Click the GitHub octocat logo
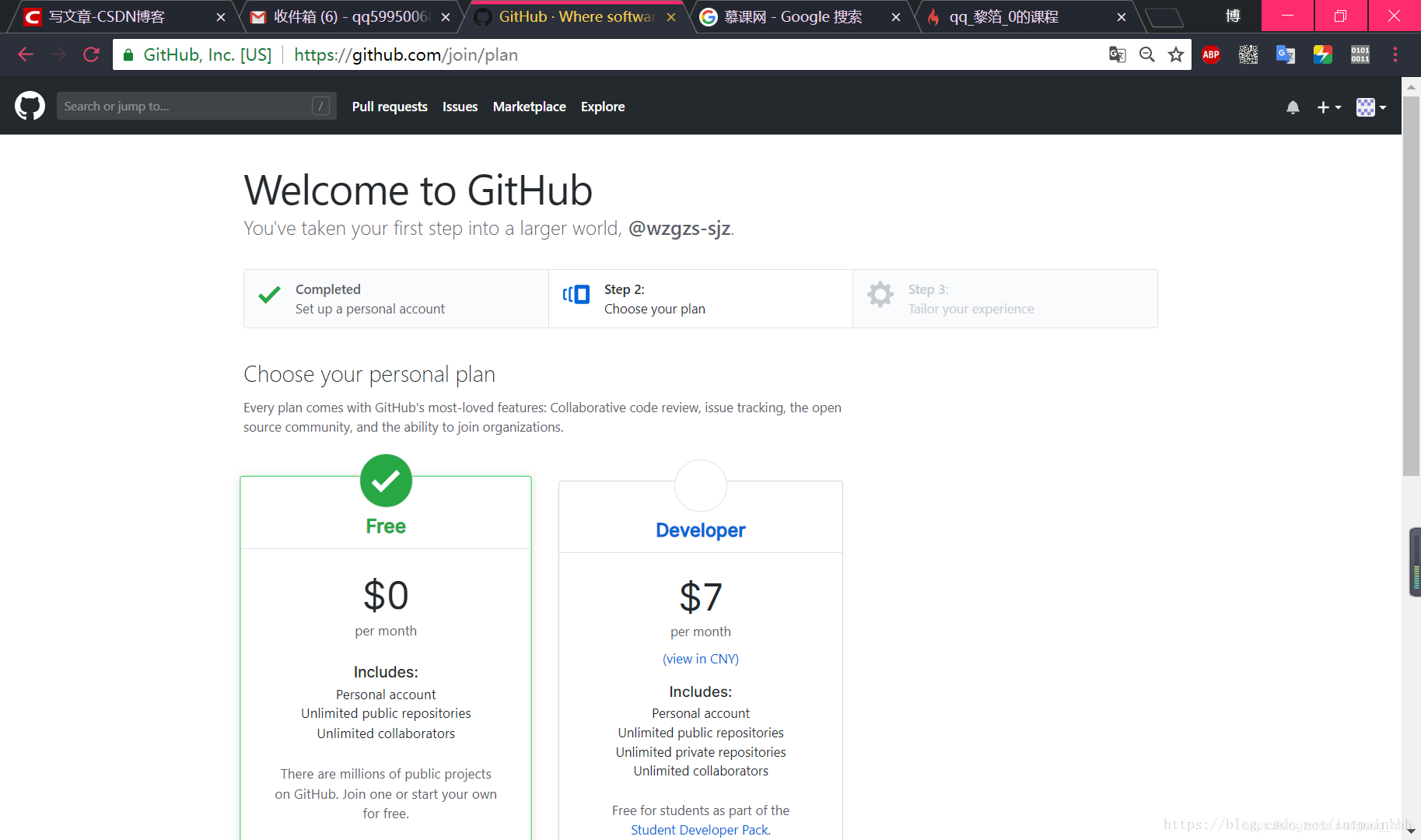This screenshot has width=1421, height=840. click(x=30, y=106)
